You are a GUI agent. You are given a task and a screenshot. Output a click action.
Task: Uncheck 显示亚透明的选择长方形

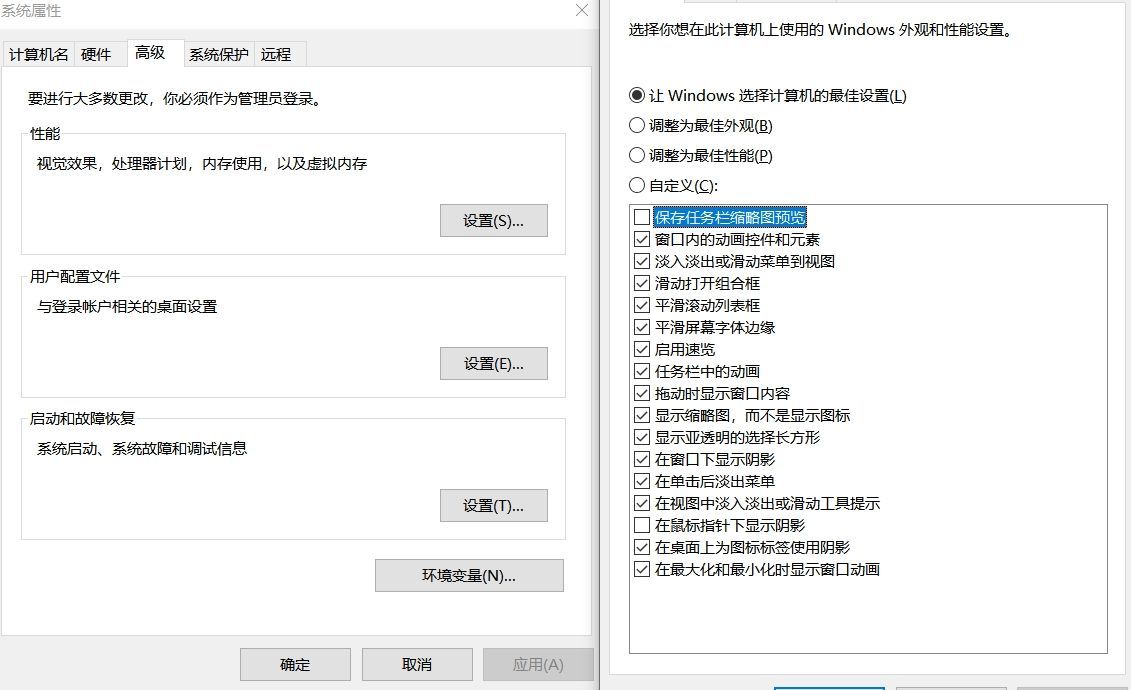pos(642,437)
